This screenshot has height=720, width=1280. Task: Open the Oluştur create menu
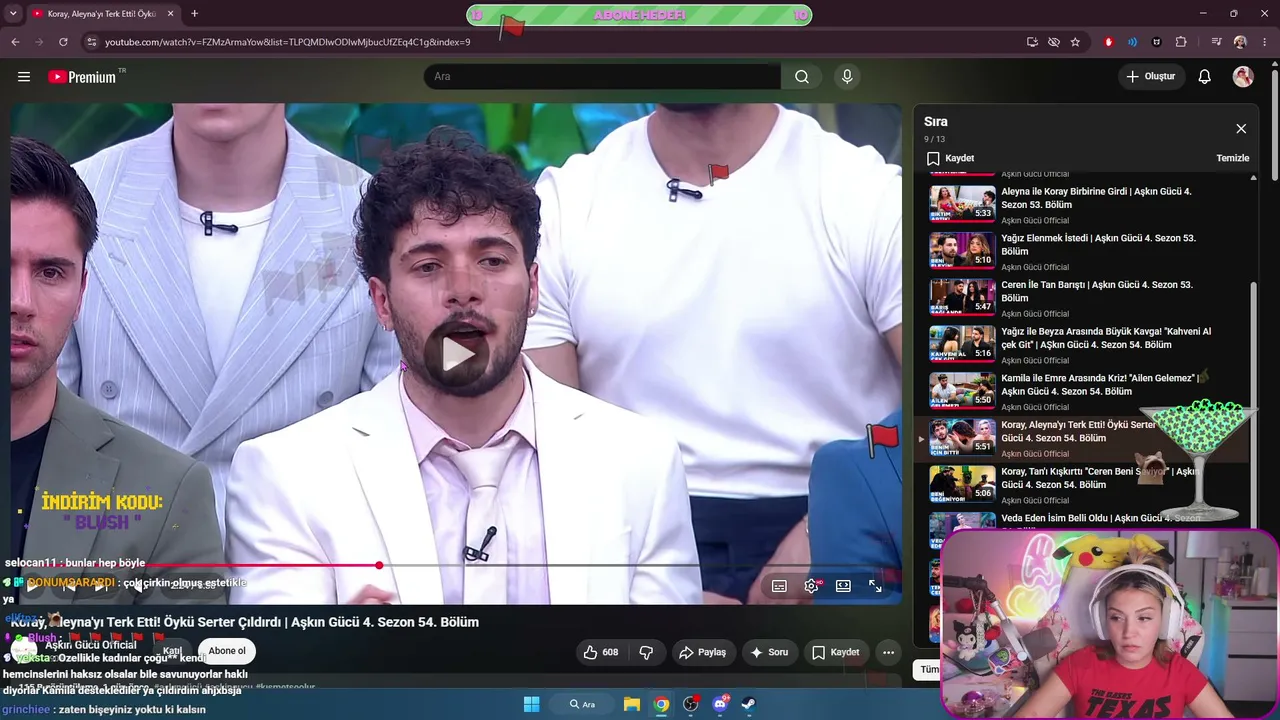pyautogui.click(x=1150, y=77)
